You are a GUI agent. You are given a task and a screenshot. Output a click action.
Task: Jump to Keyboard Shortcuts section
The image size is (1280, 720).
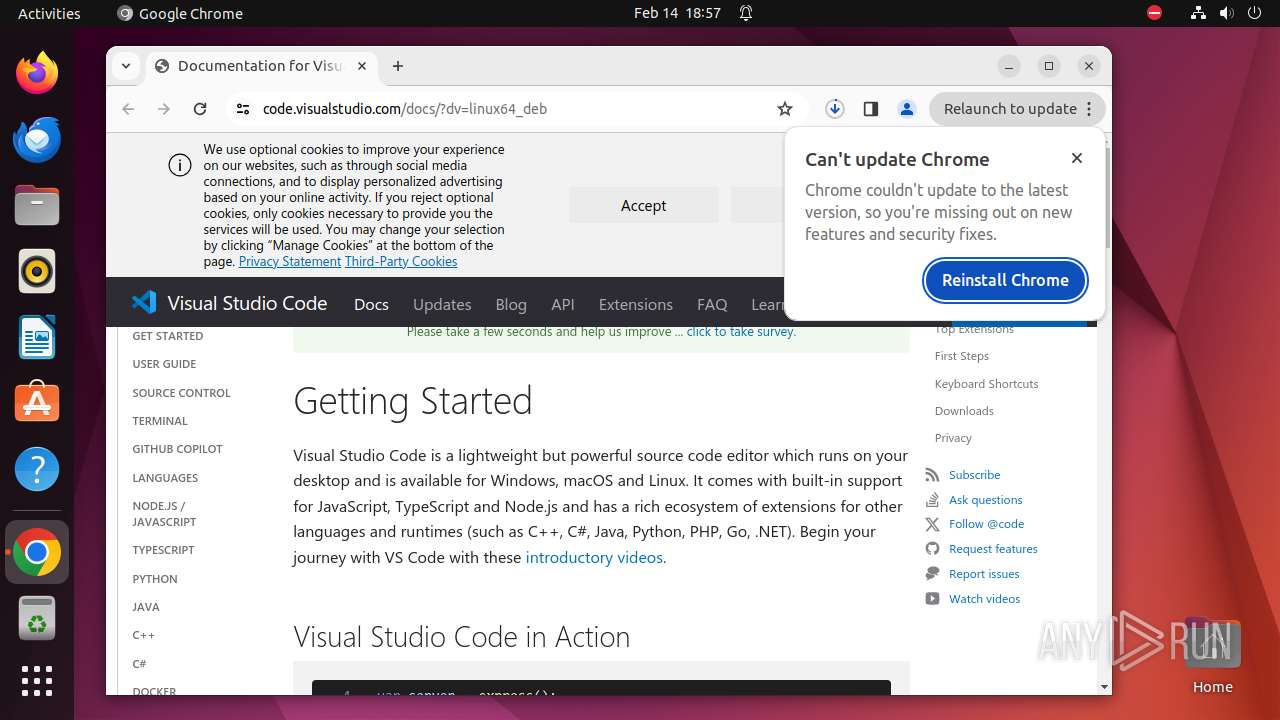(x=987, y=384)
